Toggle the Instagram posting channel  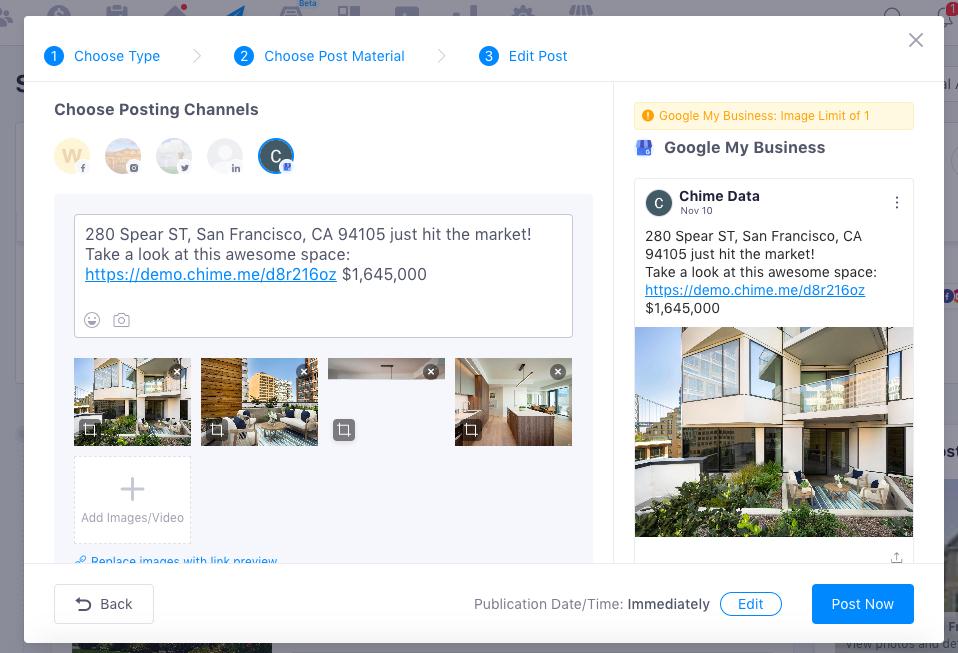123,156
